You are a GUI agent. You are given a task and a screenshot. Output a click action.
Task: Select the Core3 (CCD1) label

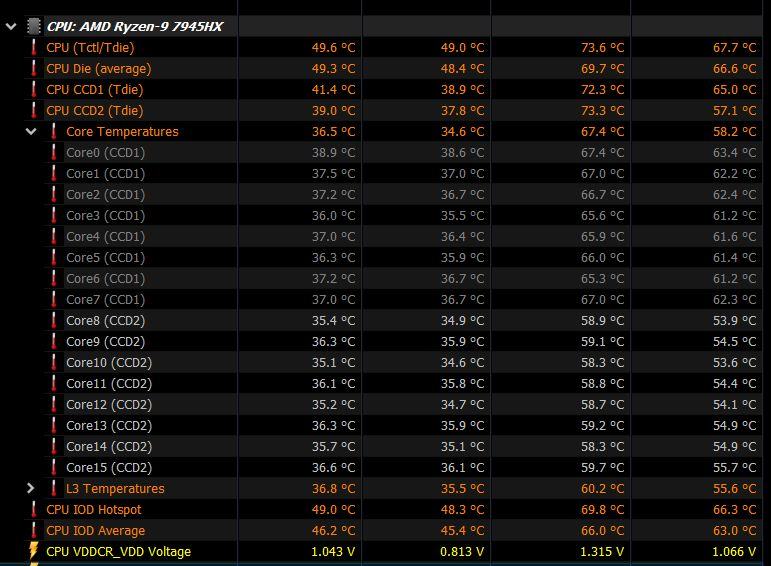[106, 215]
